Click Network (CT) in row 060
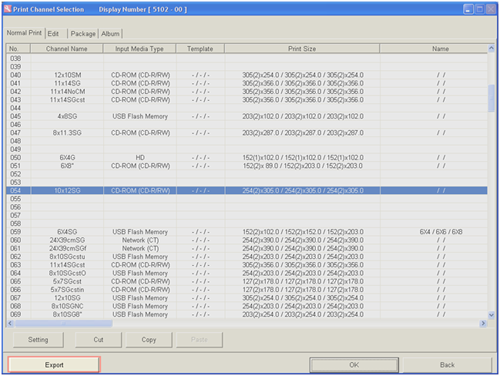500x376 pixels. click(140, 240)
